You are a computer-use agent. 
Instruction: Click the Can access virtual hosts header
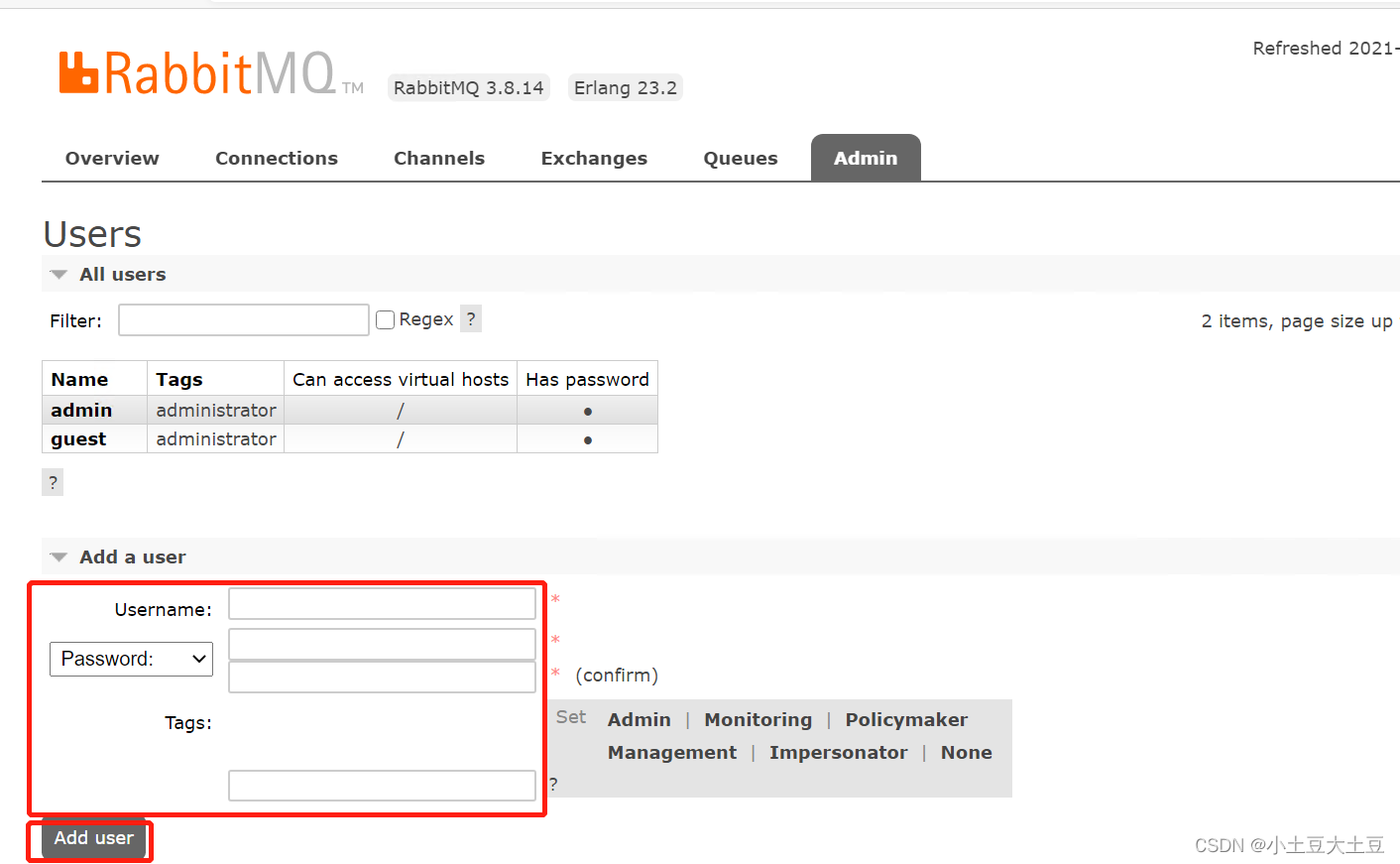(401, 379)
